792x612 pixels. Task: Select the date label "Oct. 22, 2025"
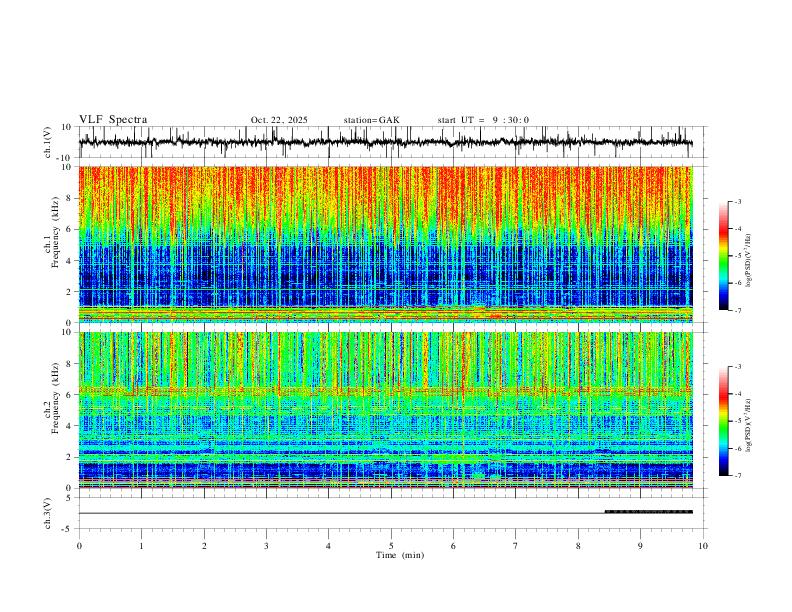[x=279, y=120]
